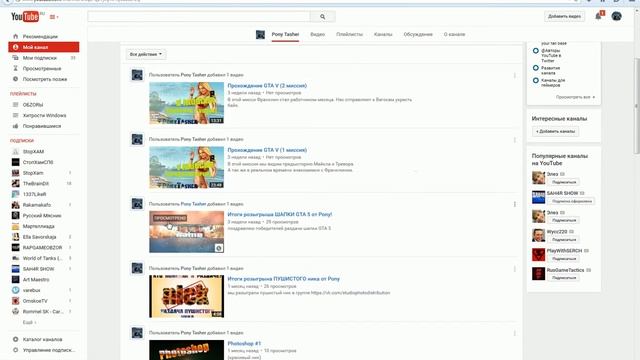The height and width of the screenshot is (360, 640).
Task: Open options menu for ПУШИСТОГО ника post
Action: click(x=515, y=269)
